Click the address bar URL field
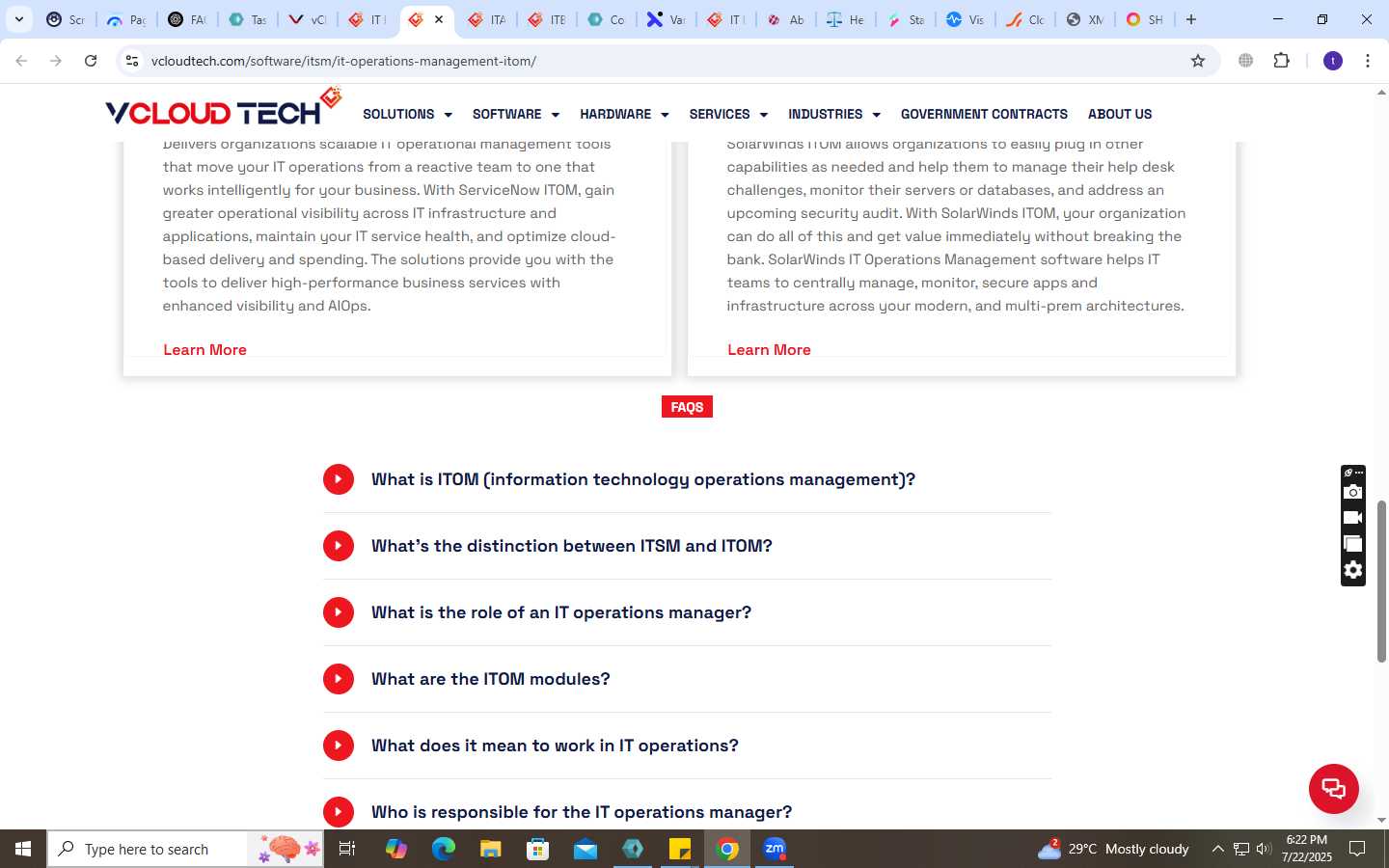Viewport: 1389px width, 868px height. point(666,61)
